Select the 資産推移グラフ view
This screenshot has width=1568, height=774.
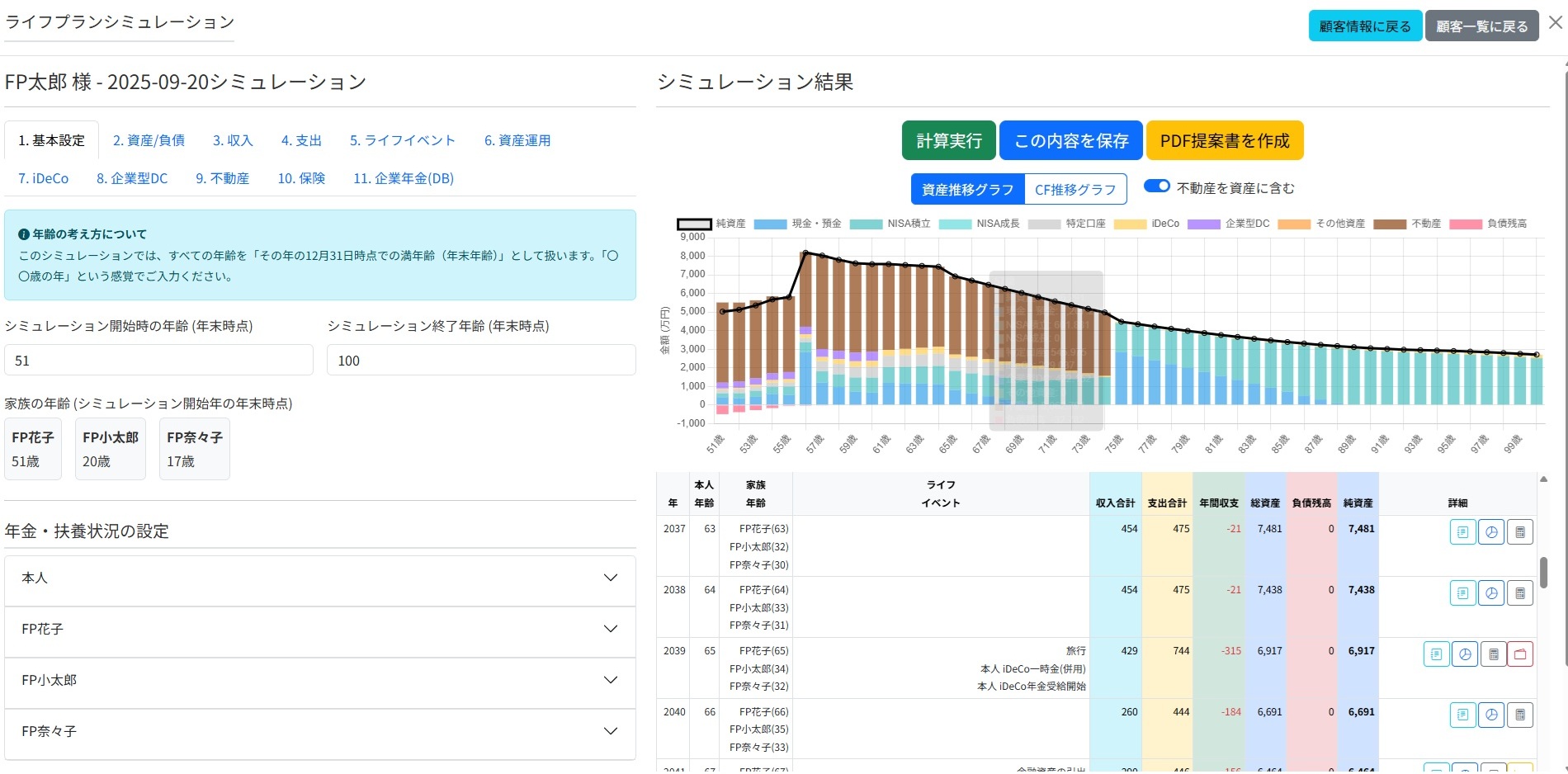pyautogui.click(x=967, y=190)
